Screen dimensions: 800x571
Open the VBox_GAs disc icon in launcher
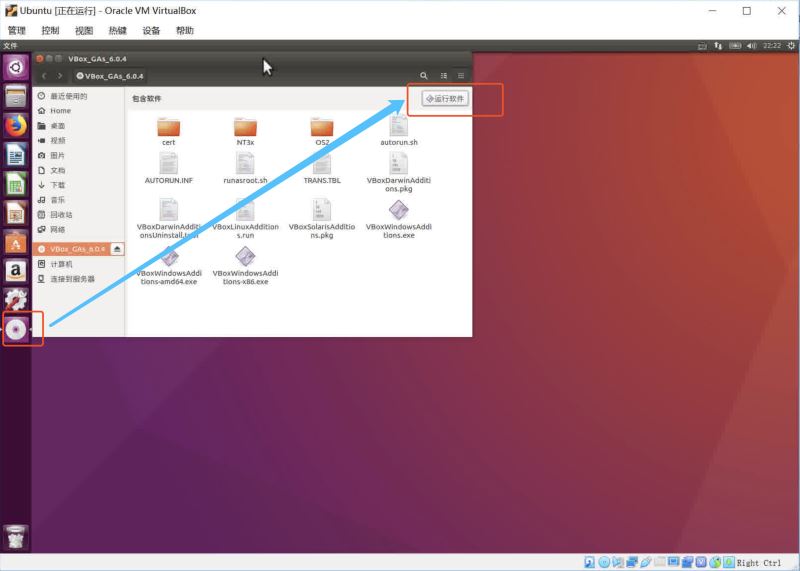(17, 329)
